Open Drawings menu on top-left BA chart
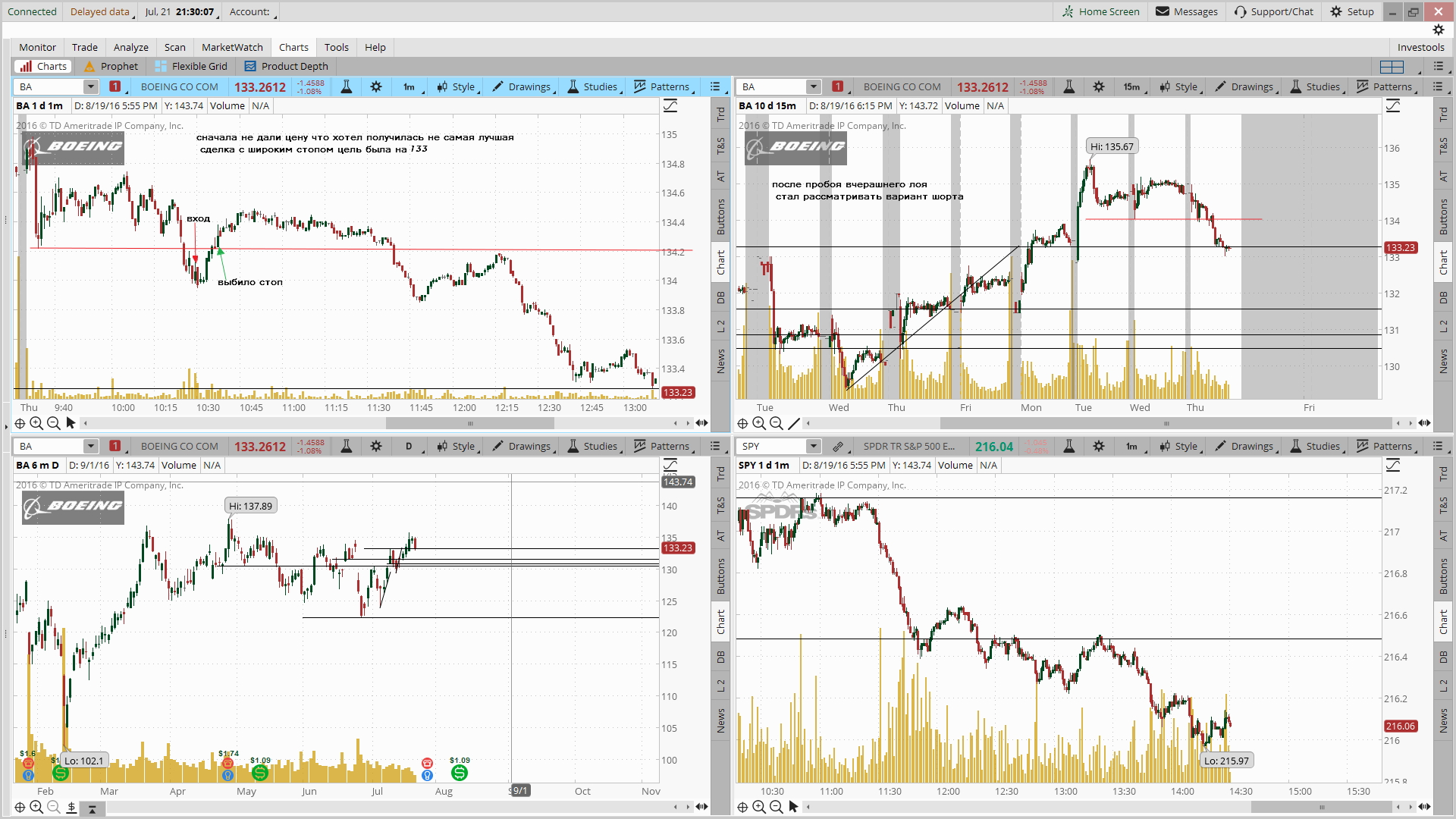This screenshot has height=819, width=1456. 523,86
